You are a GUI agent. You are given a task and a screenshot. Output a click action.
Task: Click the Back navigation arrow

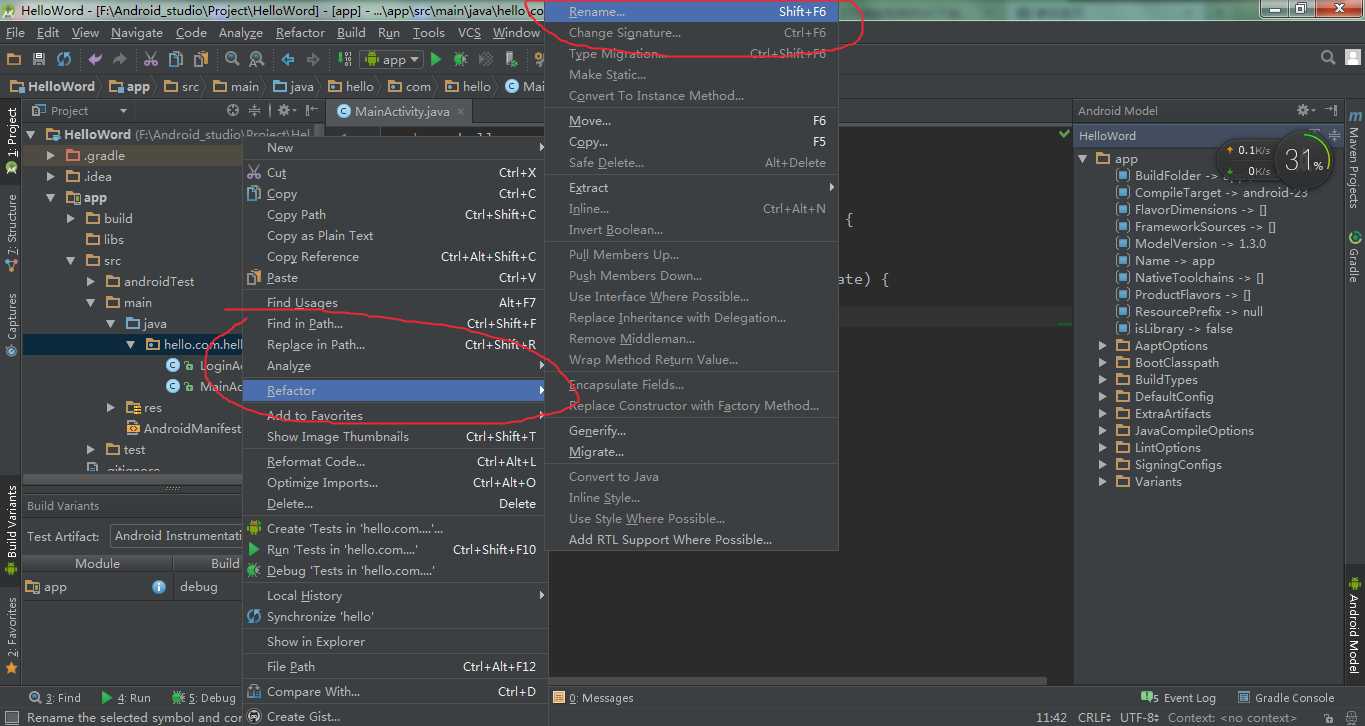(288, 60)
